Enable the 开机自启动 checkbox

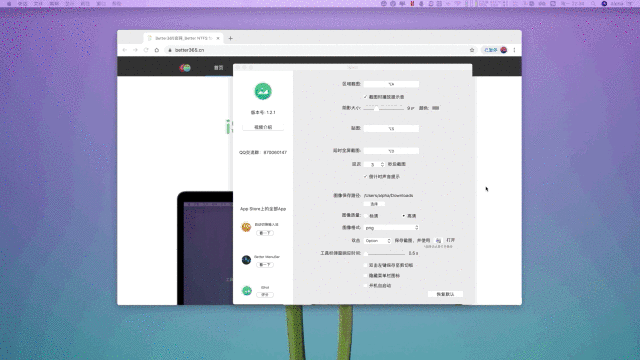366,286
